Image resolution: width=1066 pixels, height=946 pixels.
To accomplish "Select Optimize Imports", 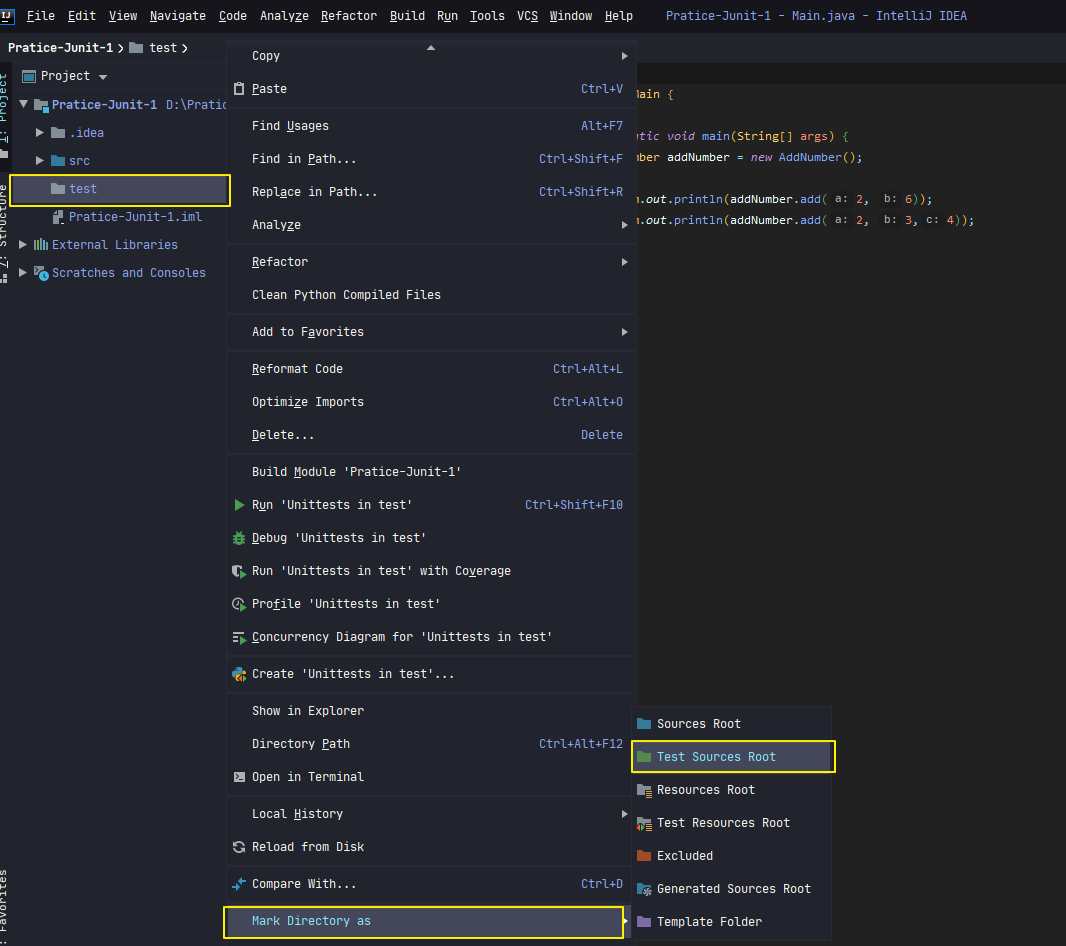I will 432,402.
